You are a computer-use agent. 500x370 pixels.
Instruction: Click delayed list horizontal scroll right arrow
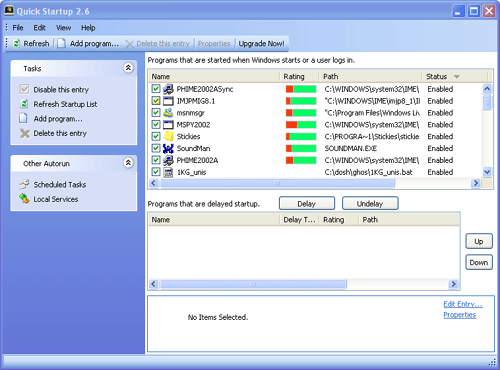(453, 284)
